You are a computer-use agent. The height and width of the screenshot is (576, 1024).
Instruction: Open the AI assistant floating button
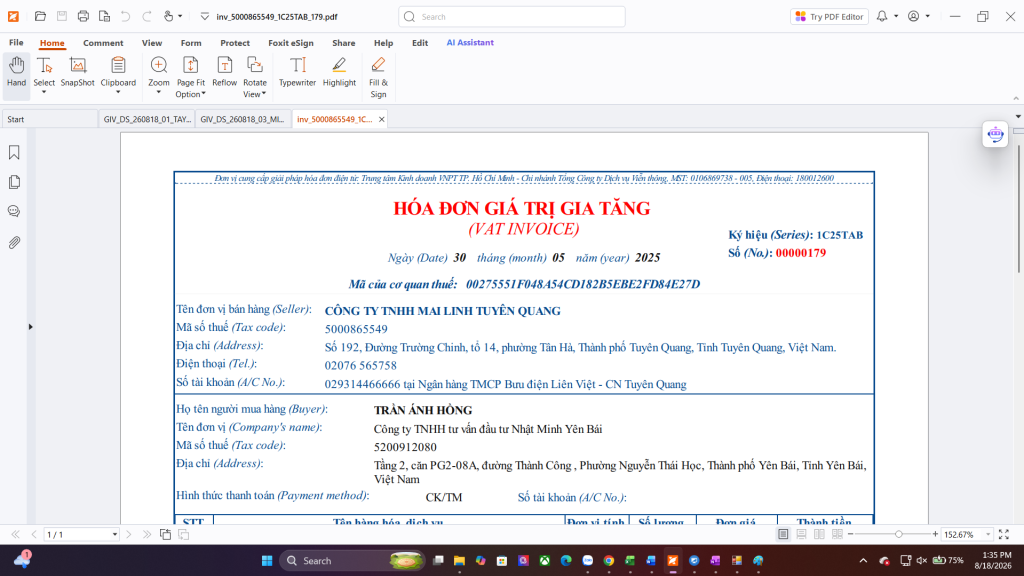click(x=995, y=134)
